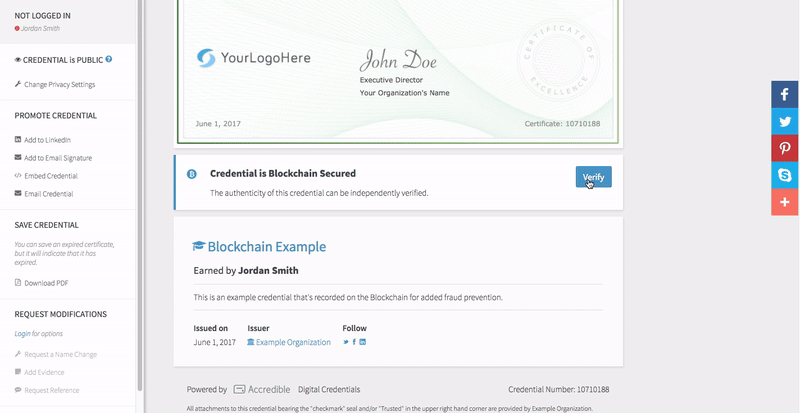The height and width of the screenshot is (413, 800).
Task: Choose Embed Credential option
Action: [x=50, y=175]
